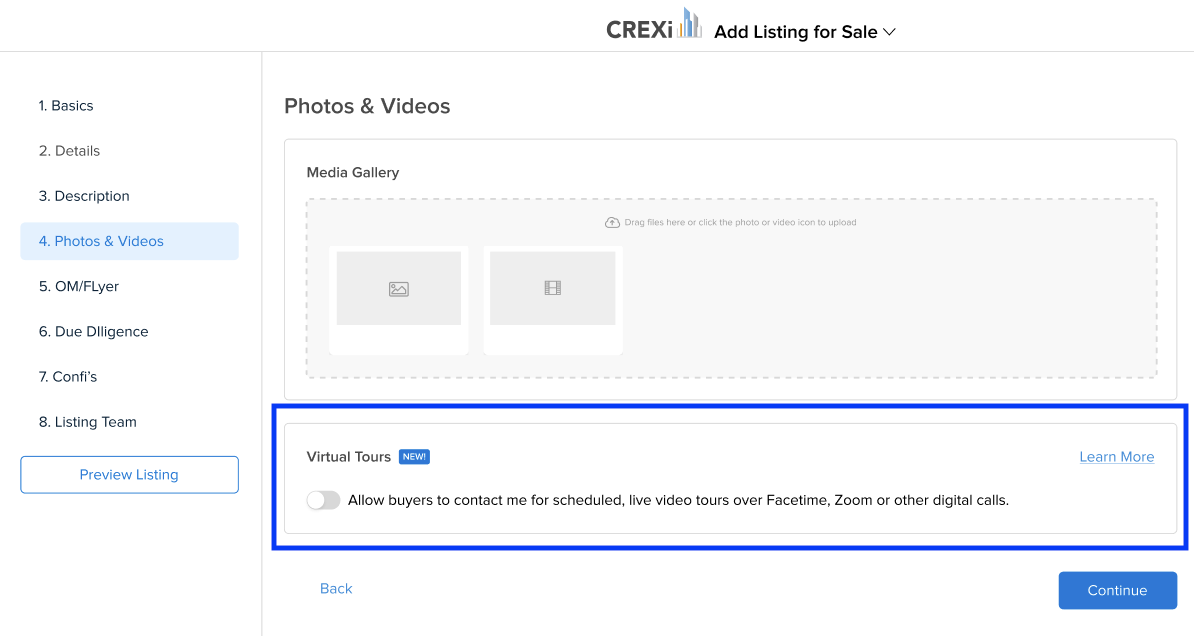The image size is (1194, 636).
Task: Open the 7. Confi's step
Action: (68, 377)
